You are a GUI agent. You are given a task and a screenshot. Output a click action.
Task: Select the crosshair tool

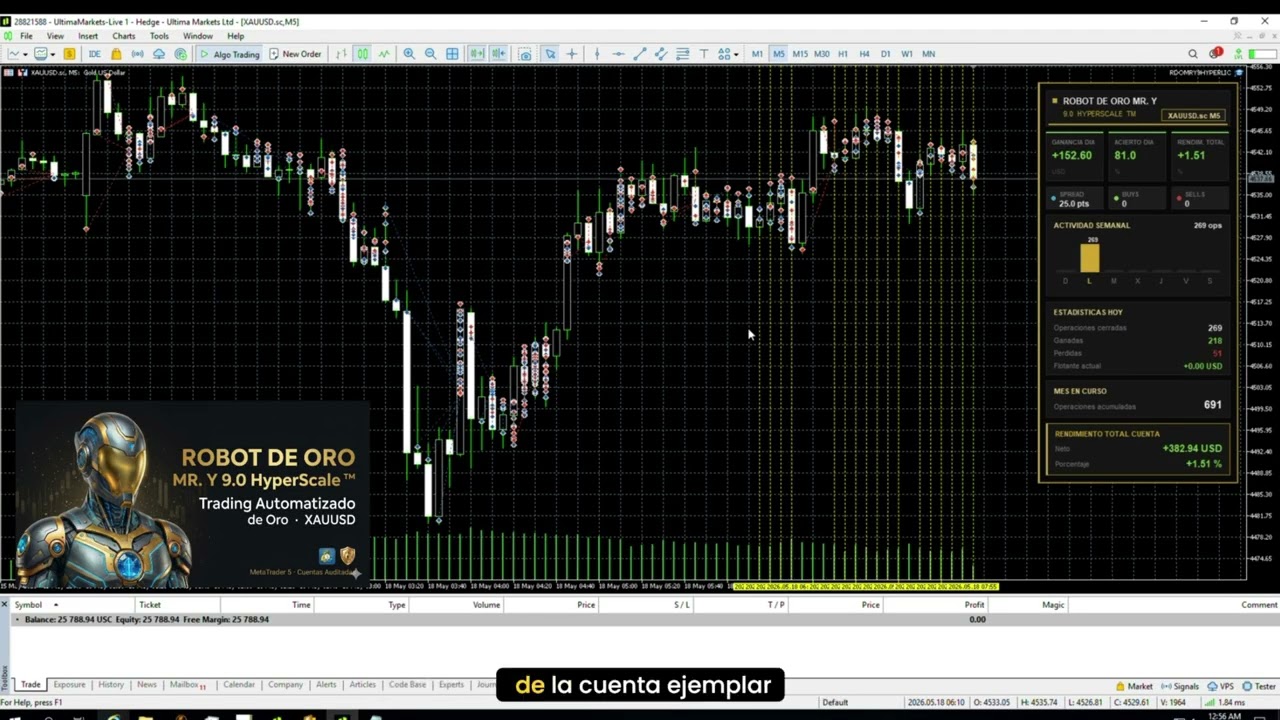click(x=572, y=54)
